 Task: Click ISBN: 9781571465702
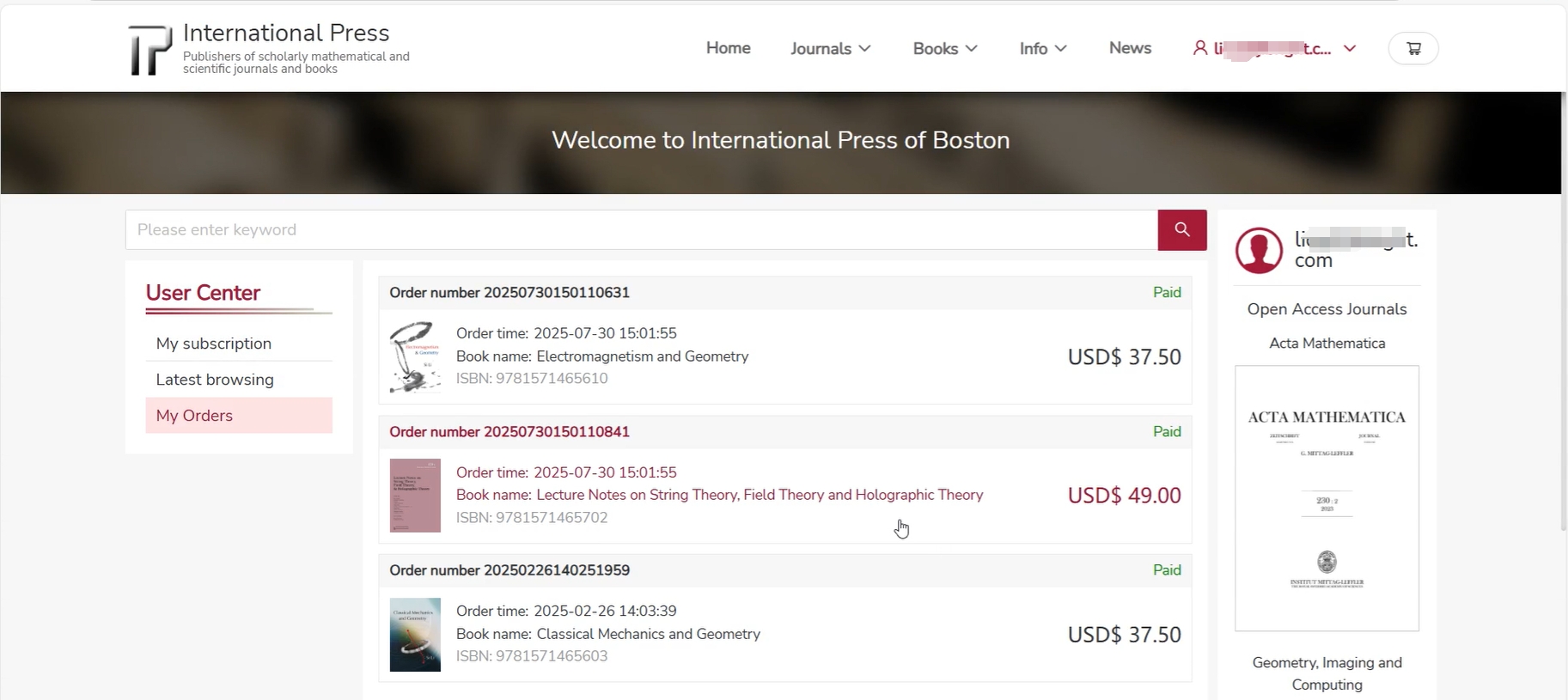pyautogui.click(x=532, y=518)
